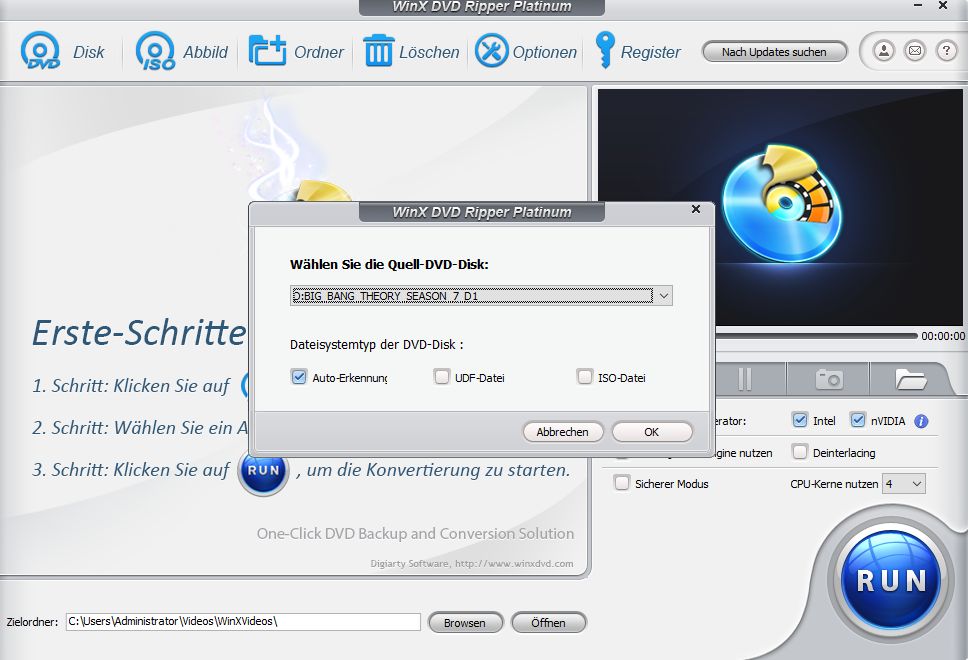Click the Ordner folder icon
Image resolution: width=968 pixels, height=660 pixels.
coord(267,51)
